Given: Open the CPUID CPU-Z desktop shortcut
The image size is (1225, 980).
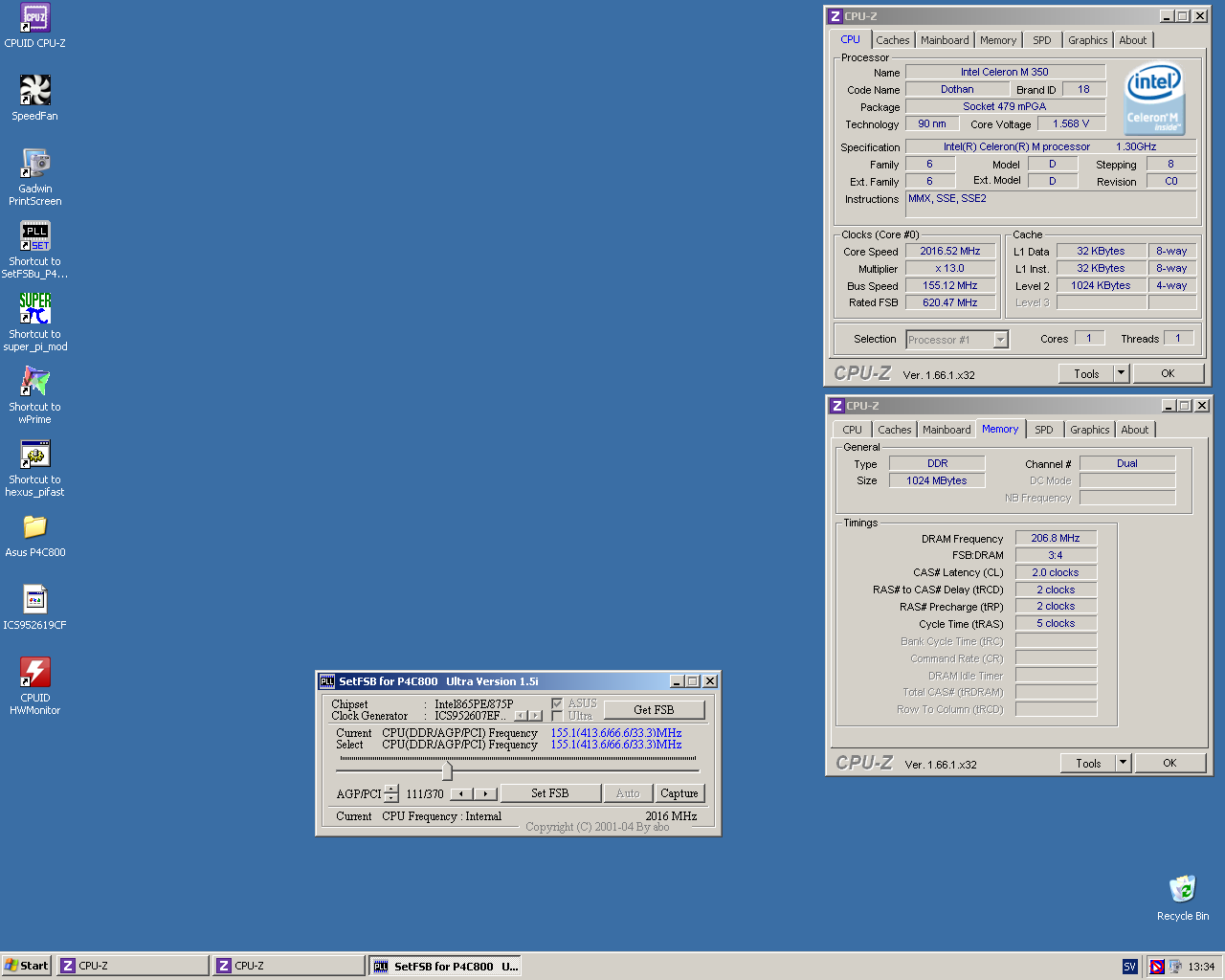Looking at the screenshot, I should click(x=35, y=17).
